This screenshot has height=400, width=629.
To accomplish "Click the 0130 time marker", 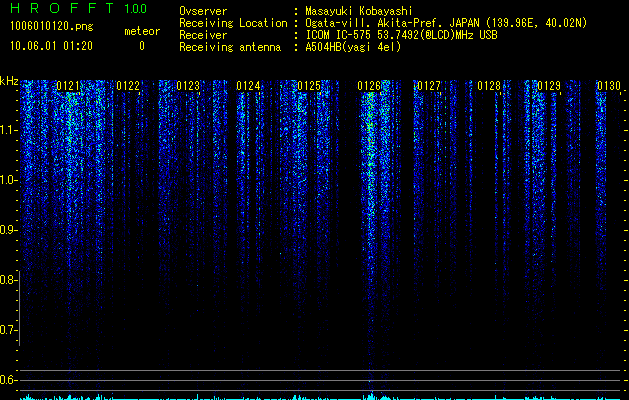I will pyautogui.click(x=609, y=86).
